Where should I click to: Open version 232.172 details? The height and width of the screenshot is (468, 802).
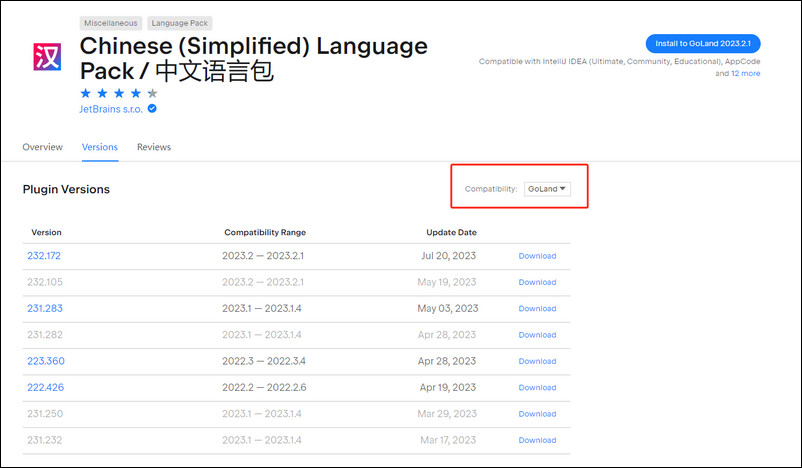[44, 256]
